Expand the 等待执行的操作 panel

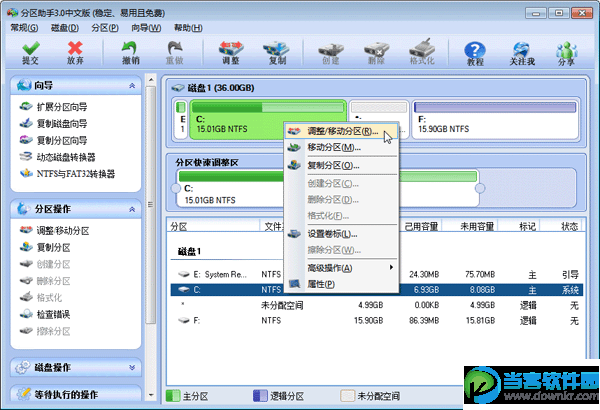point(76,394)
